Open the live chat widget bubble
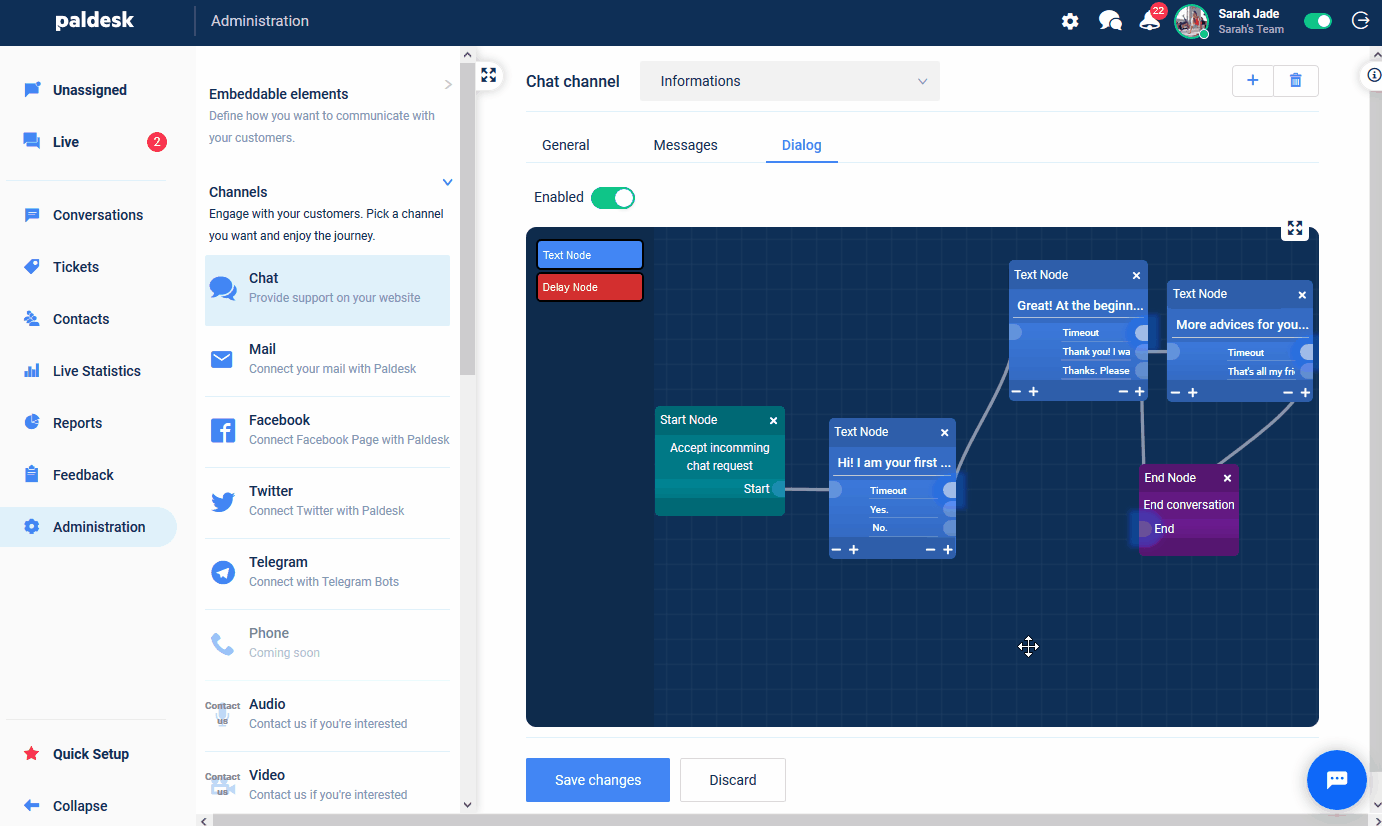1382x826 pixels. (1336, 780)
